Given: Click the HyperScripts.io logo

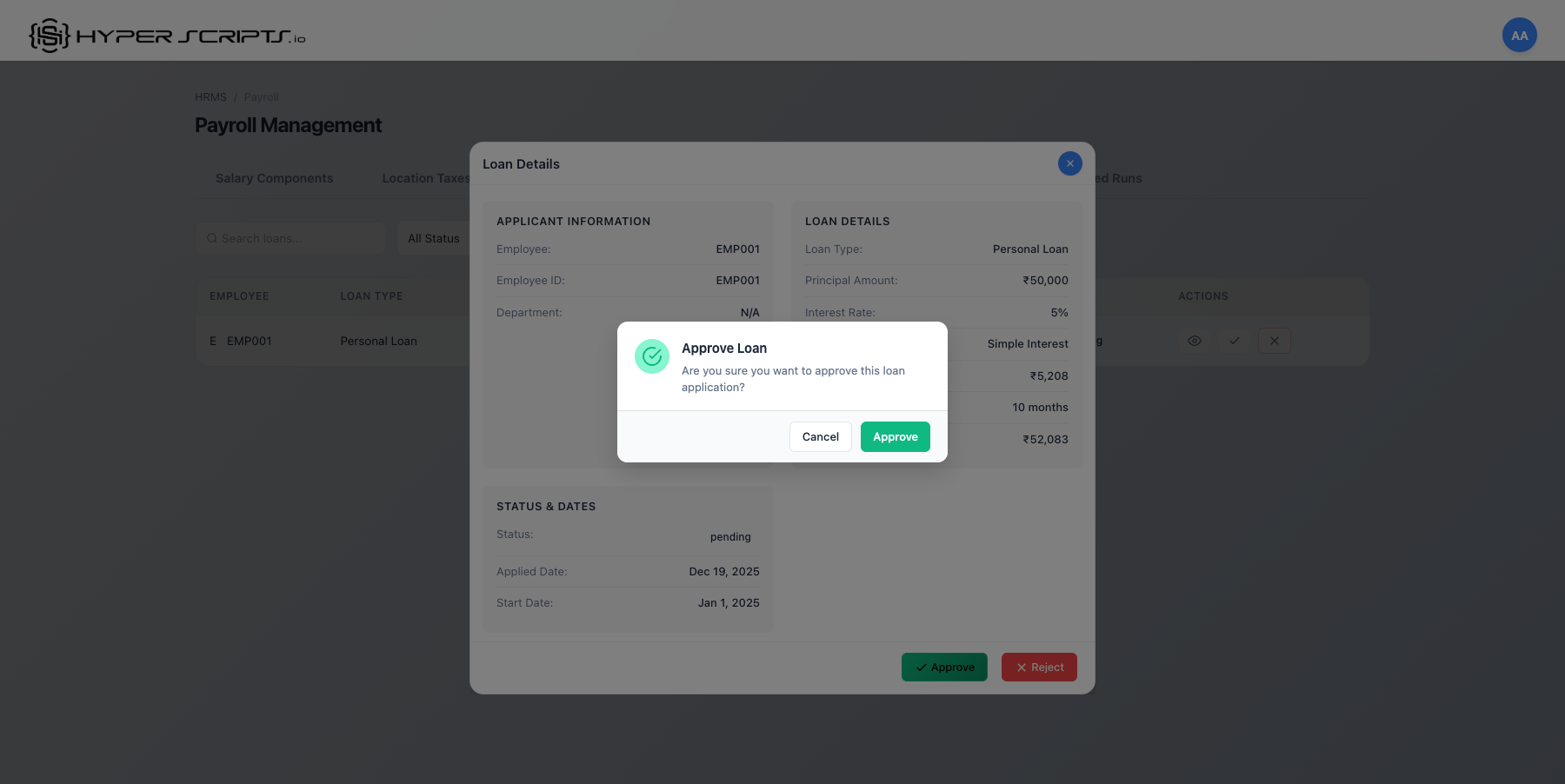Looking at the screenshot, I should 167,36.
